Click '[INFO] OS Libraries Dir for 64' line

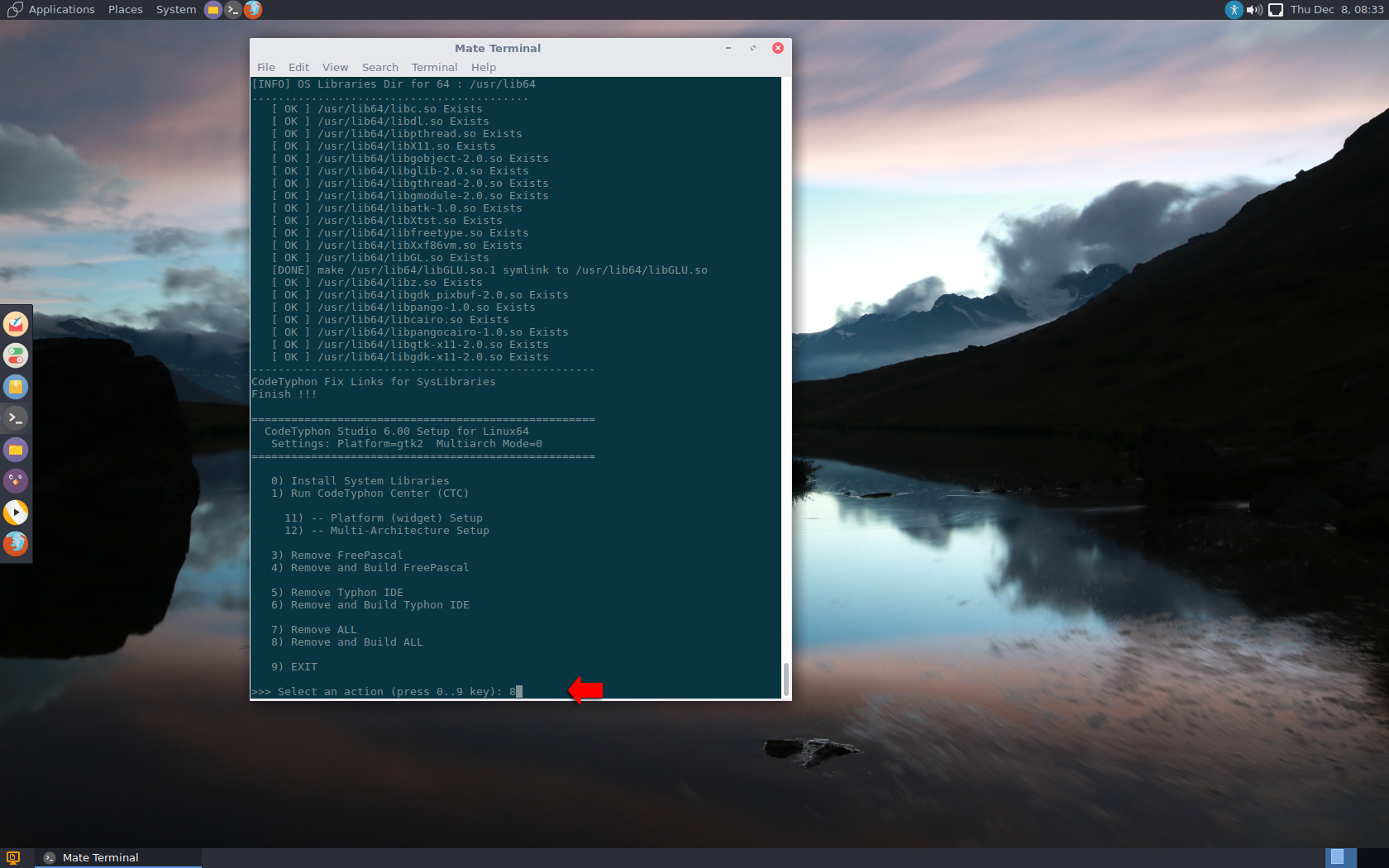pyautogui.click(x=394, y=84)
